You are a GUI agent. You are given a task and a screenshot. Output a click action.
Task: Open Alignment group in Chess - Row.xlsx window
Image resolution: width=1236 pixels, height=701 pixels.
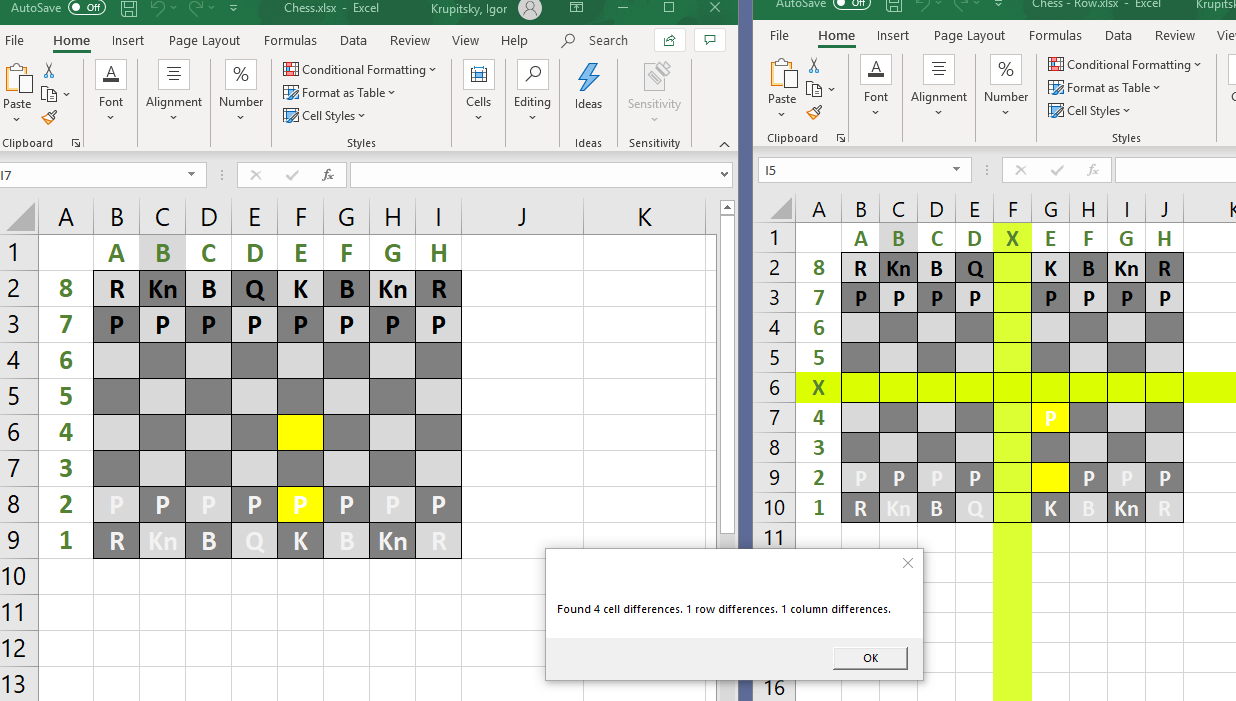click(939, 87)
